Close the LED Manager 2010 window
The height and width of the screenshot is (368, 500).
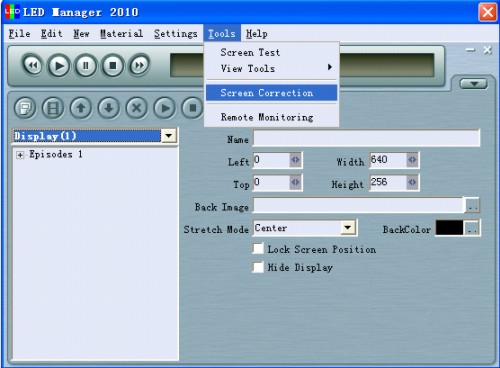[x=487, y=12]
